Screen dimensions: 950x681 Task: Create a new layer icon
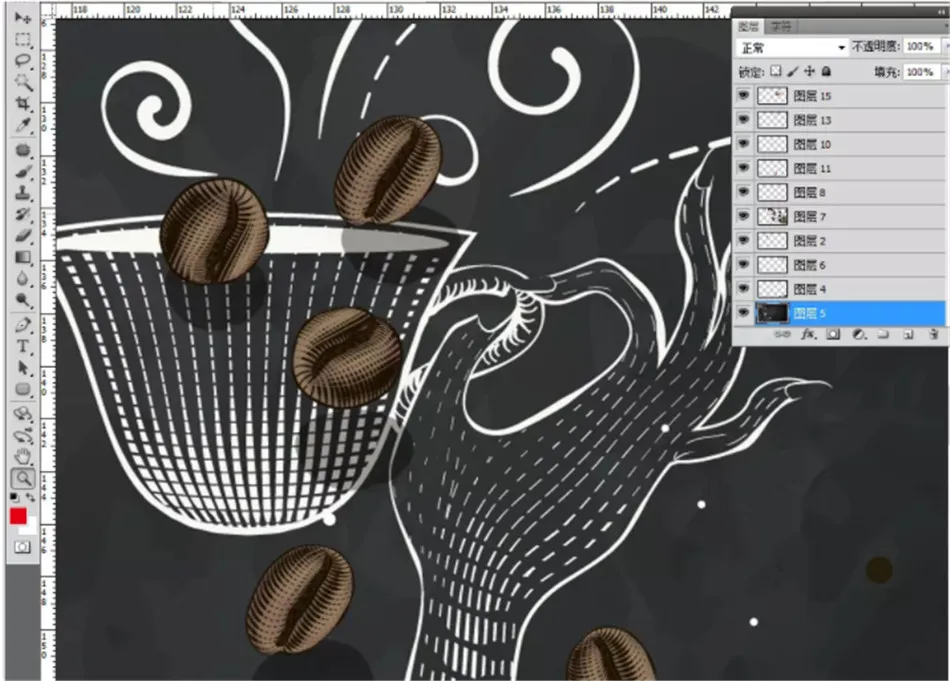908,334
